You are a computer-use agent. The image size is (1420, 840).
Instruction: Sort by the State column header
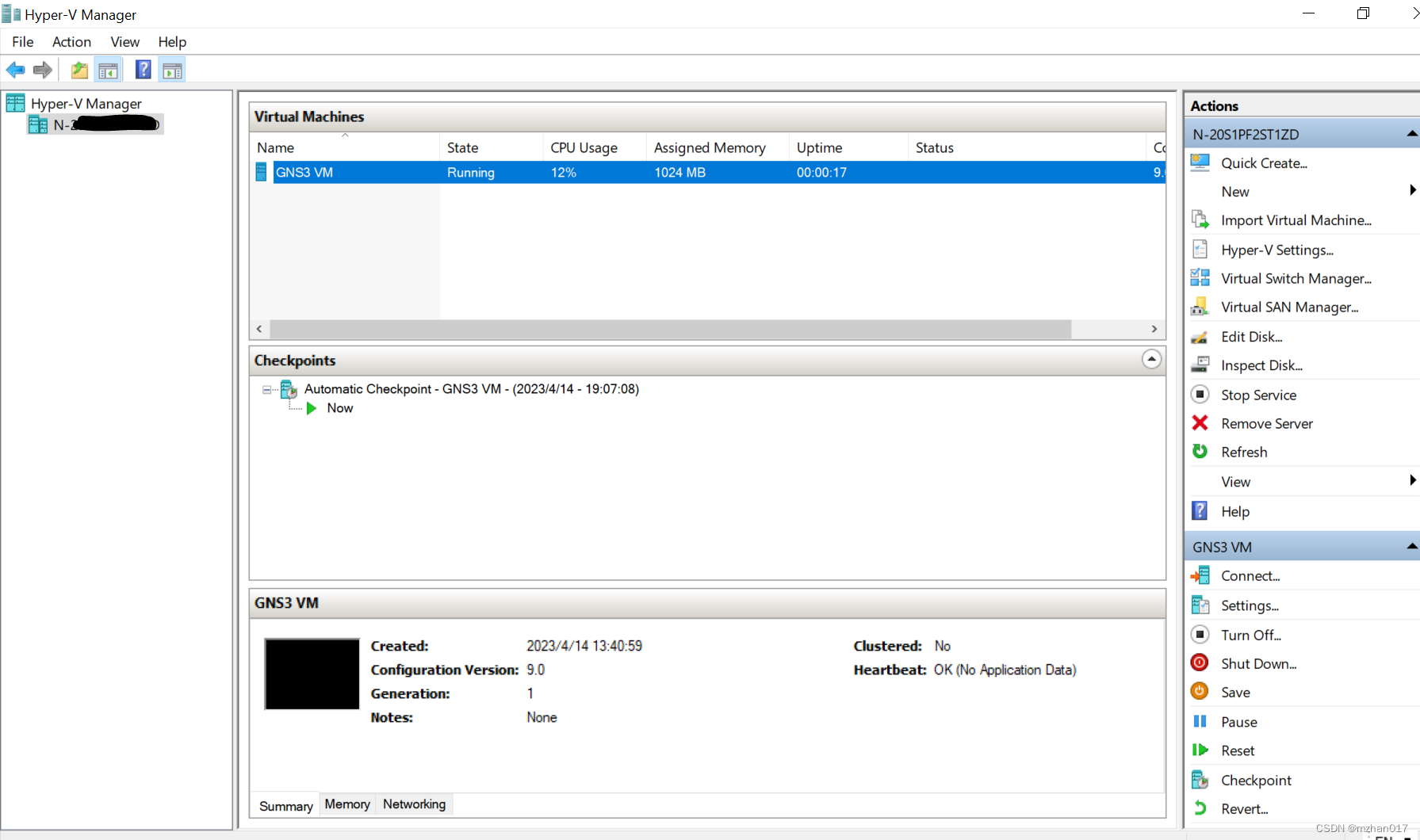pos(491,147)
